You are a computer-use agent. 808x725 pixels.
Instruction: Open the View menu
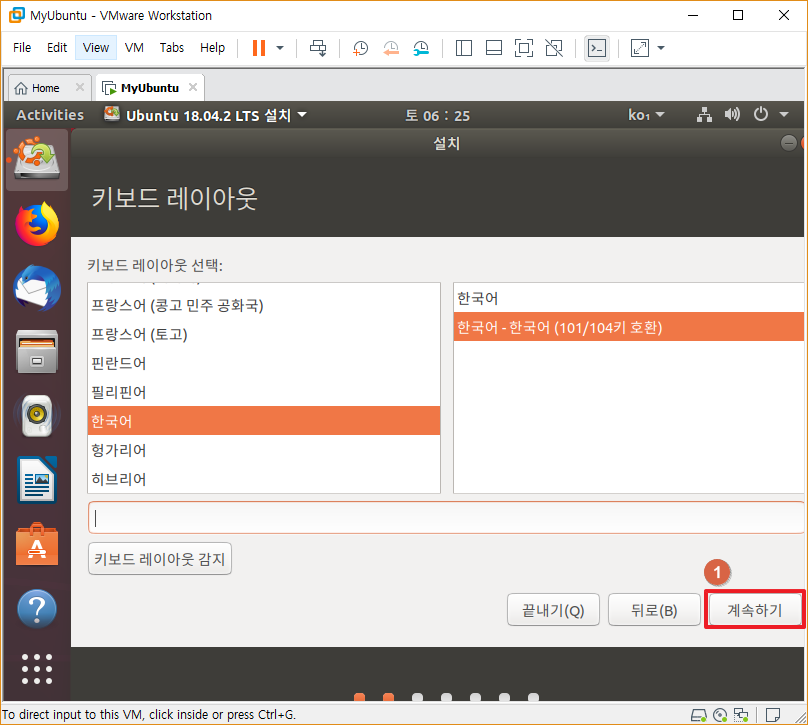(96, 47)
